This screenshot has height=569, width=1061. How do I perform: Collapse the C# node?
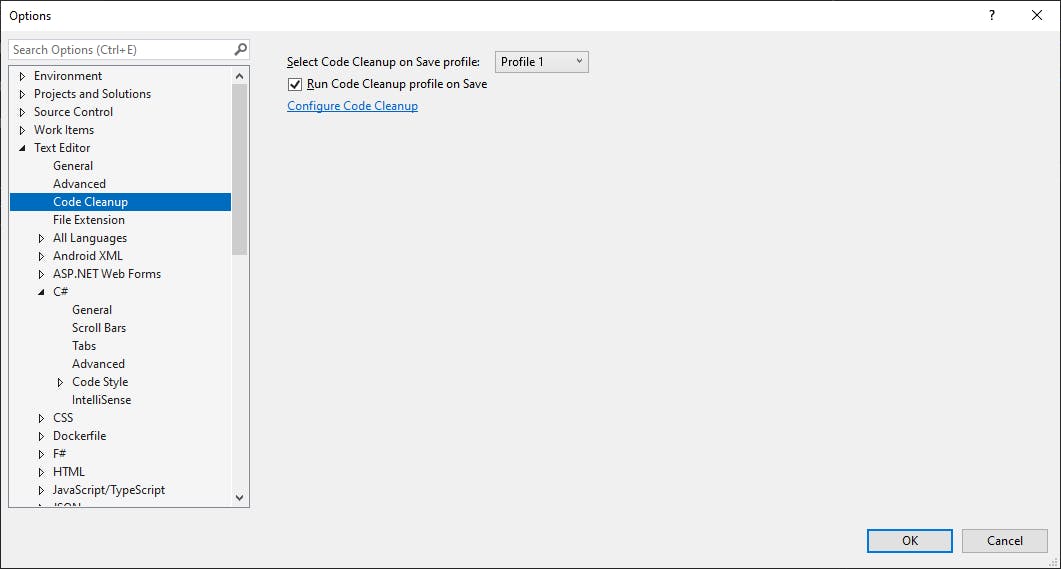[x=41, y=292]
